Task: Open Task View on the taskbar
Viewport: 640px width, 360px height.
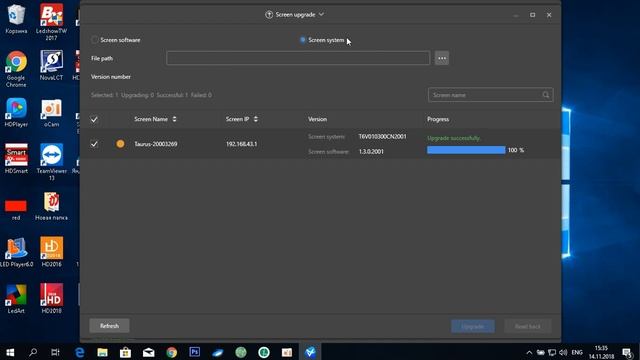Action: coord(56,352)
